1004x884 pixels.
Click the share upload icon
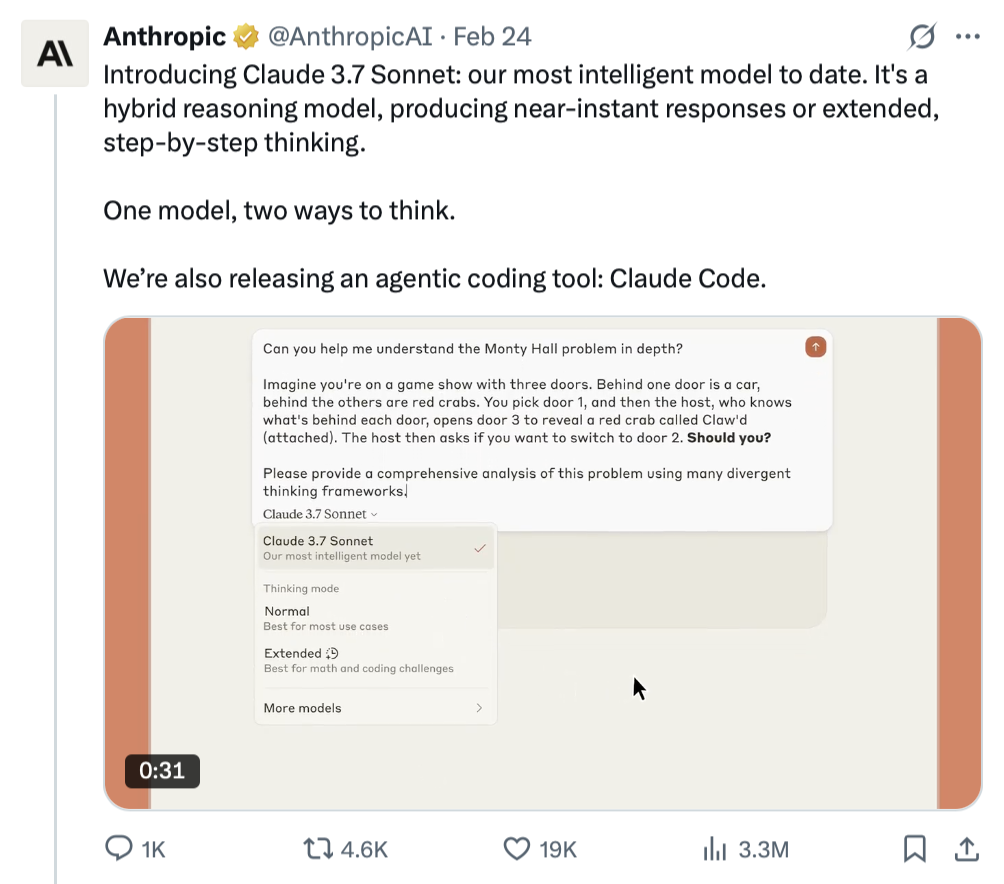pos(966,849)
